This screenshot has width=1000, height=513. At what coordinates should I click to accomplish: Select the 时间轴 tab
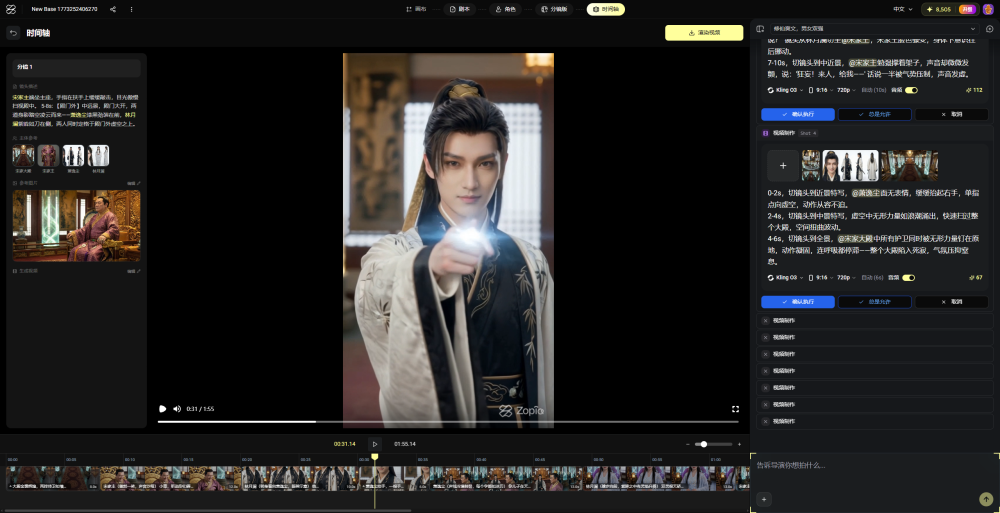pos(605,10)
